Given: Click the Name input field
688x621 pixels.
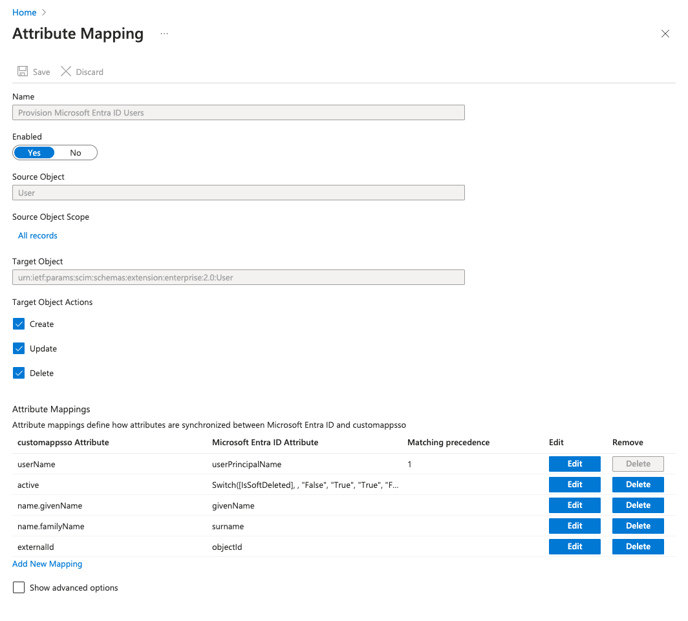Looking at the screenshot, I should click(x=238, y=112).
